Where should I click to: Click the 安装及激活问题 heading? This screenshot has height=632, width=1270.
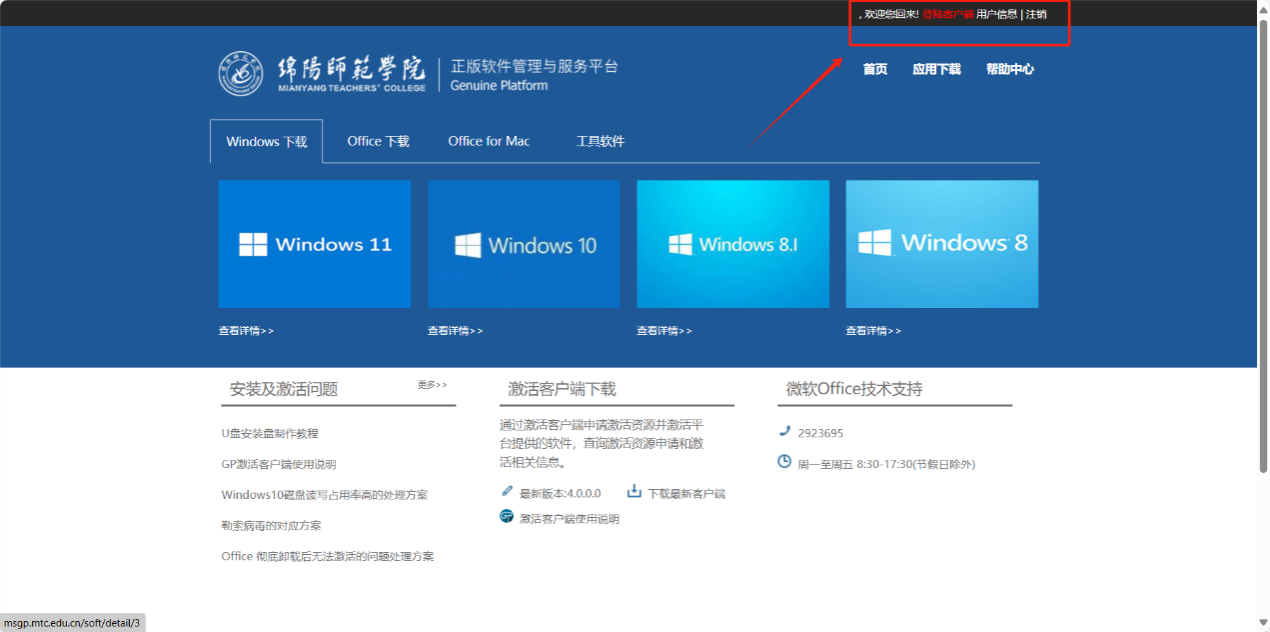[x=284, y=389]
